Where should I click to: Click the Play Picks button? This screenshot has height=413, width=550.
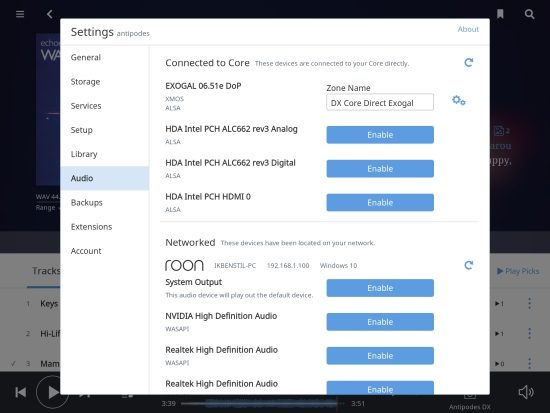[518, 271]
